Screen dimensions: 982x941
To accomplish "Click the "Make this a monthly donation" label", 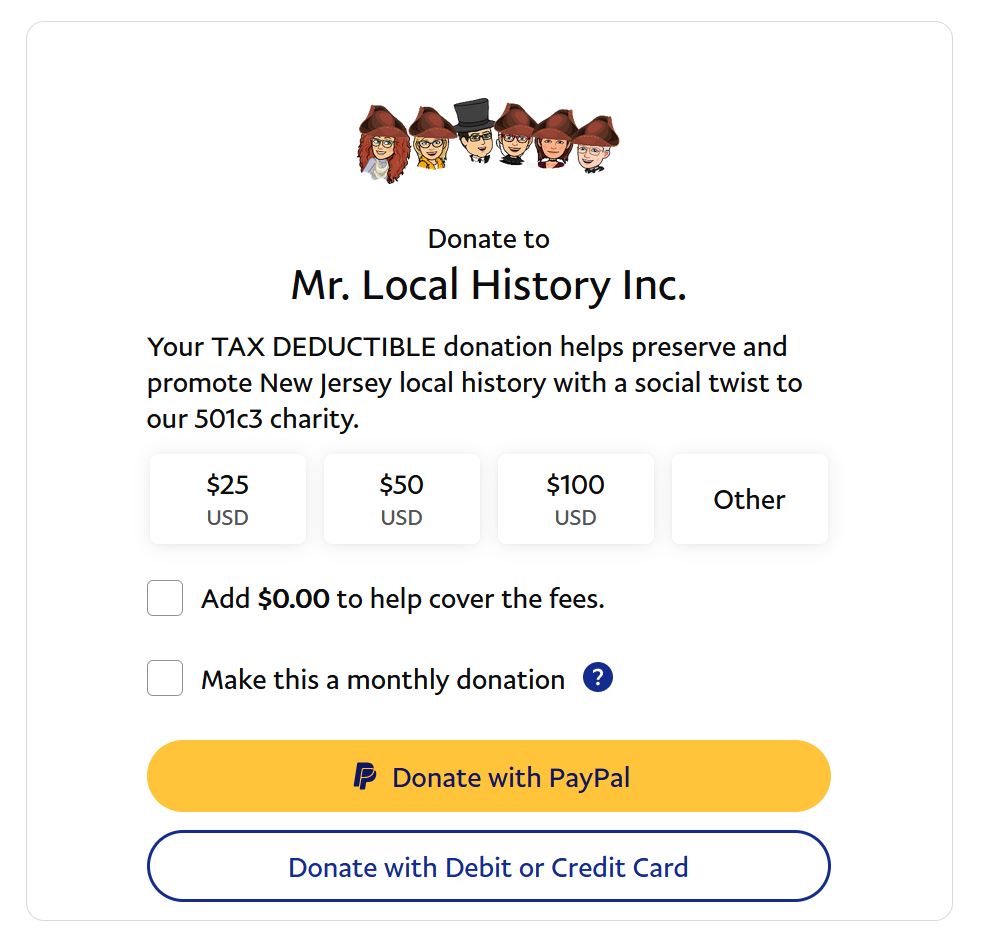I will point(383,680).
